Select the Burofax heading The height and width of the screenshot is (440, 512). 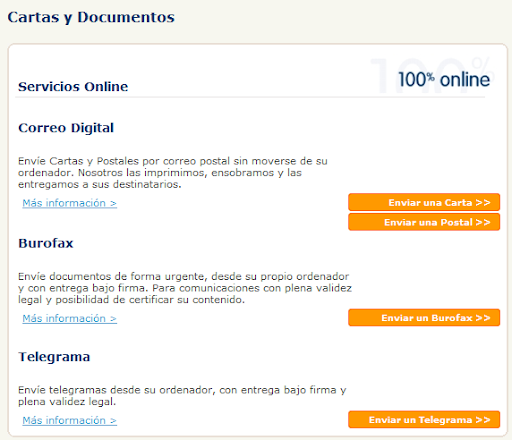click(x=46, y=243)
